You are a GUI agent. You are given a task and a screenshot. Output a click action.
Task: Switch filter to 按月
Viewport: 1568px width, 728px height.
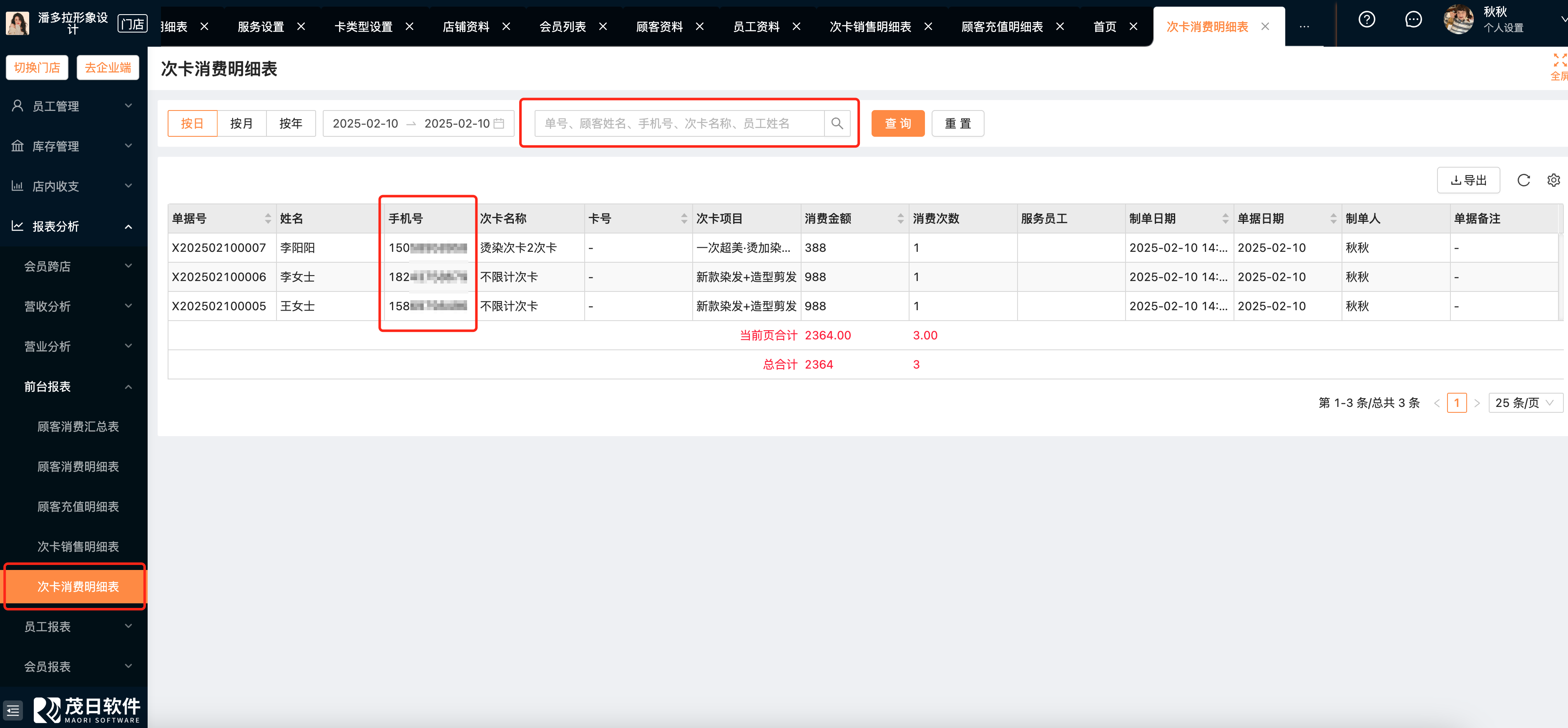pos(241,123)
